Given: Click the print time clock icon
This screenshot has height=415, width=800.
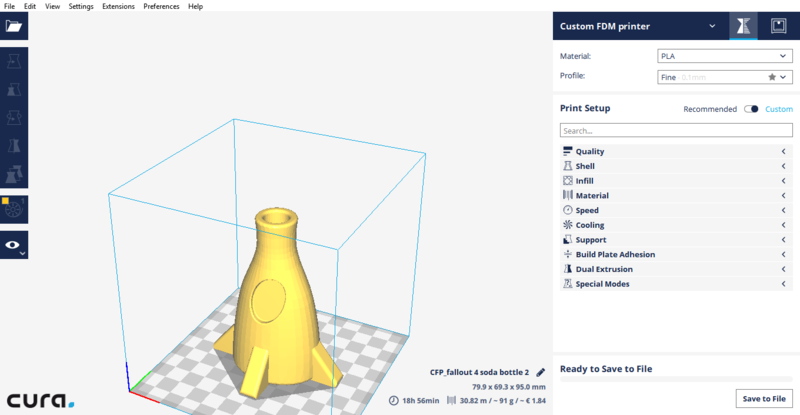Looking at the screenshot, I should point(393,400).
